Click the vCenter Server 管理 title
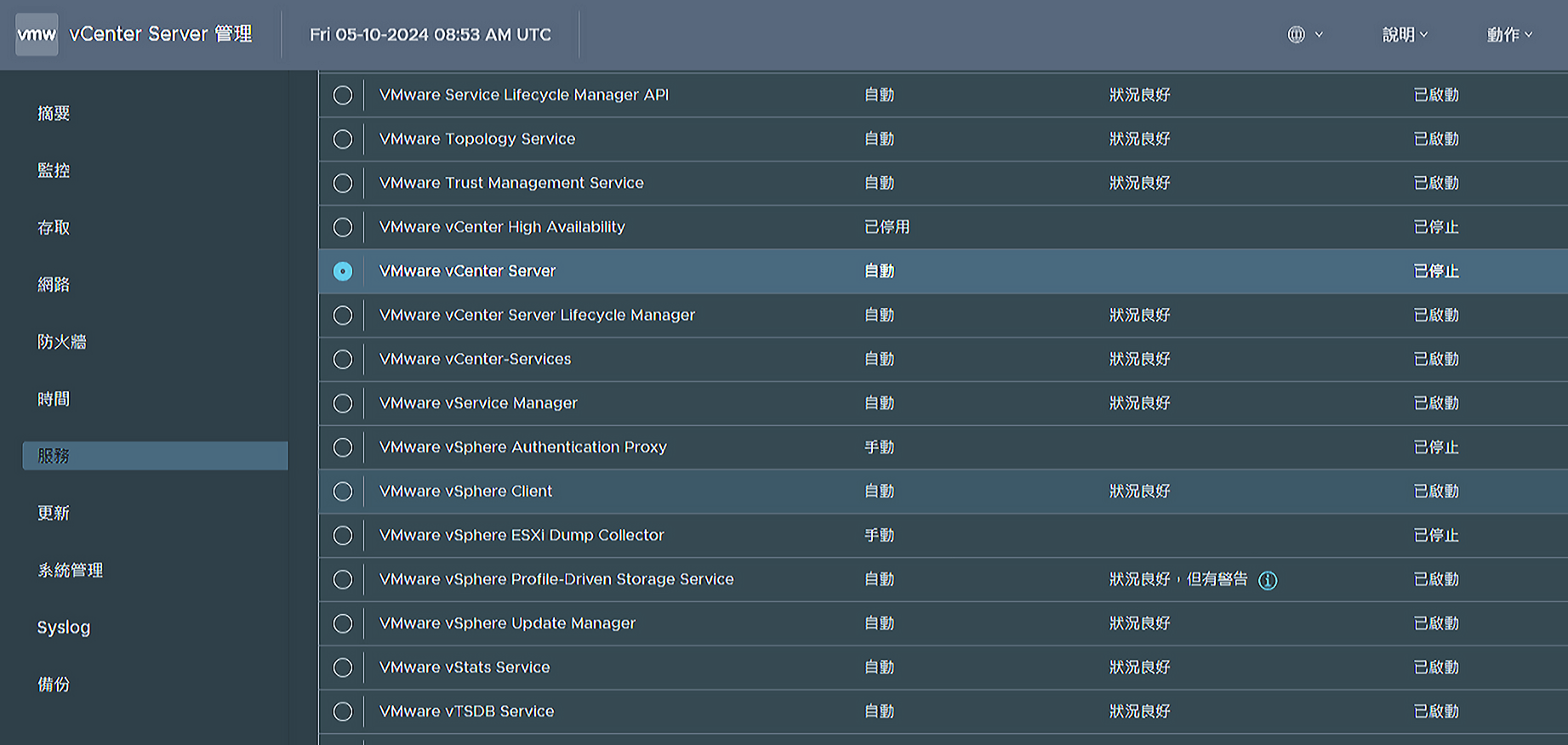This screenshot has height=745, width=1568. pos(161,34)
